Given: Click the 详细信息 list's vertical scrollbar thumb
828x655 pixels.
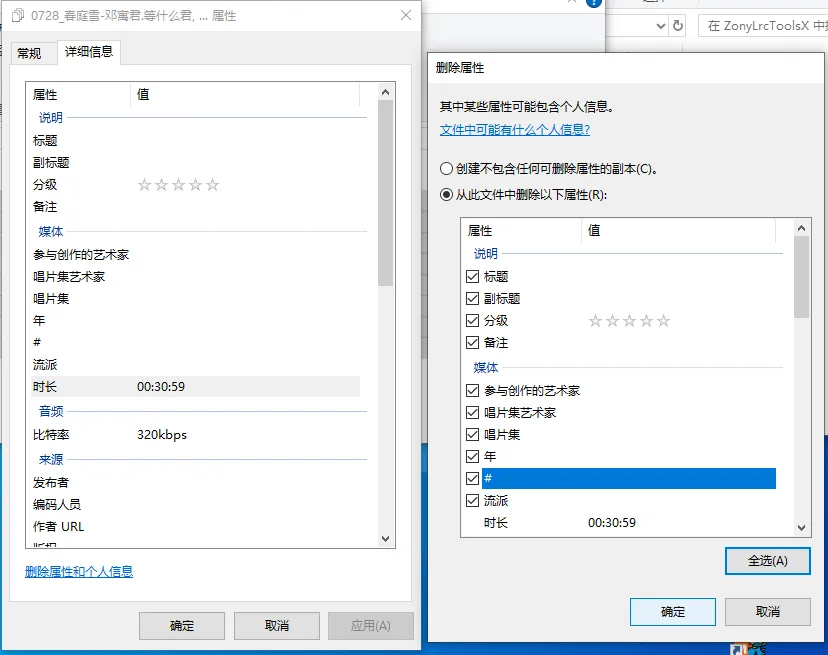Looking at the screenshot, I should [387, 190].
